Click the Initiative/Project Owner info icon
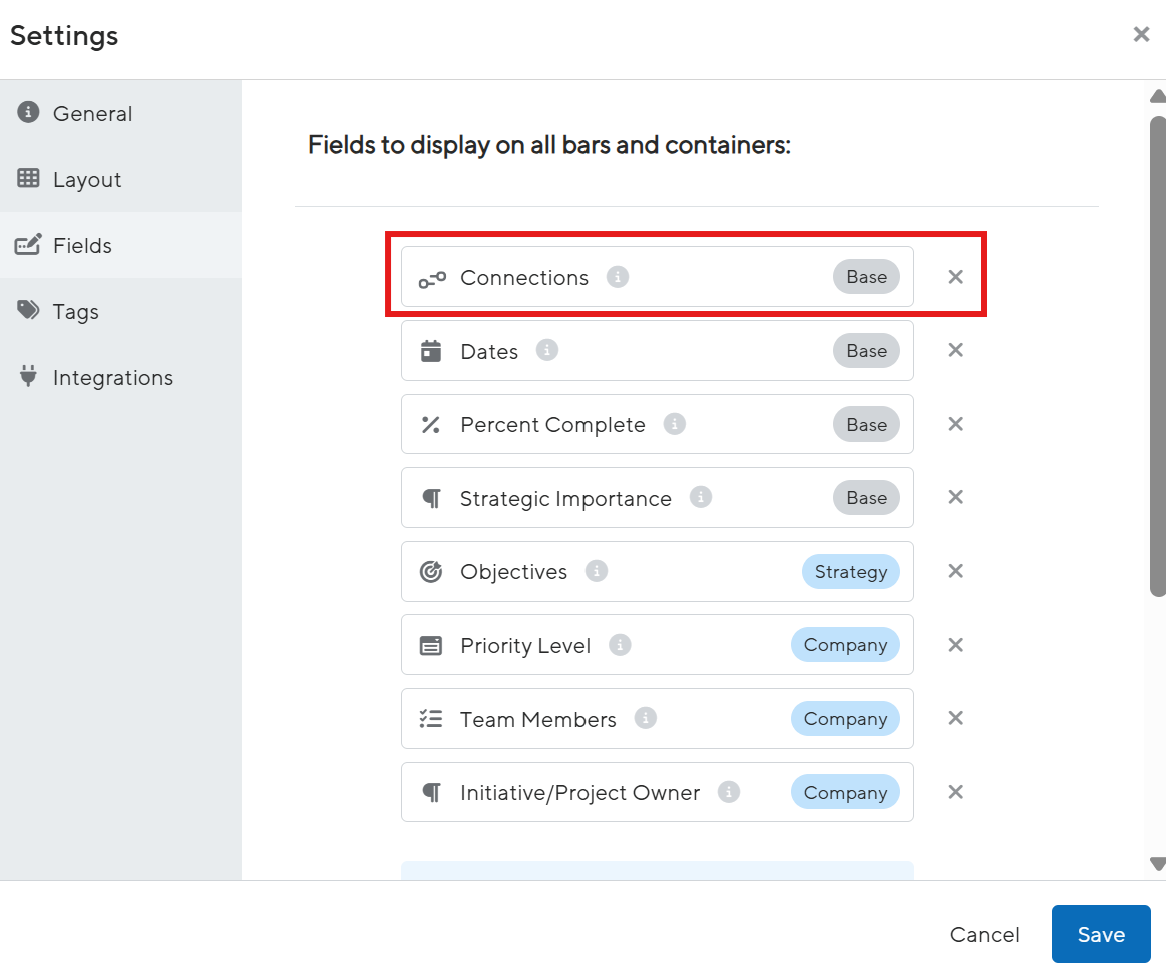 [730, 792]
